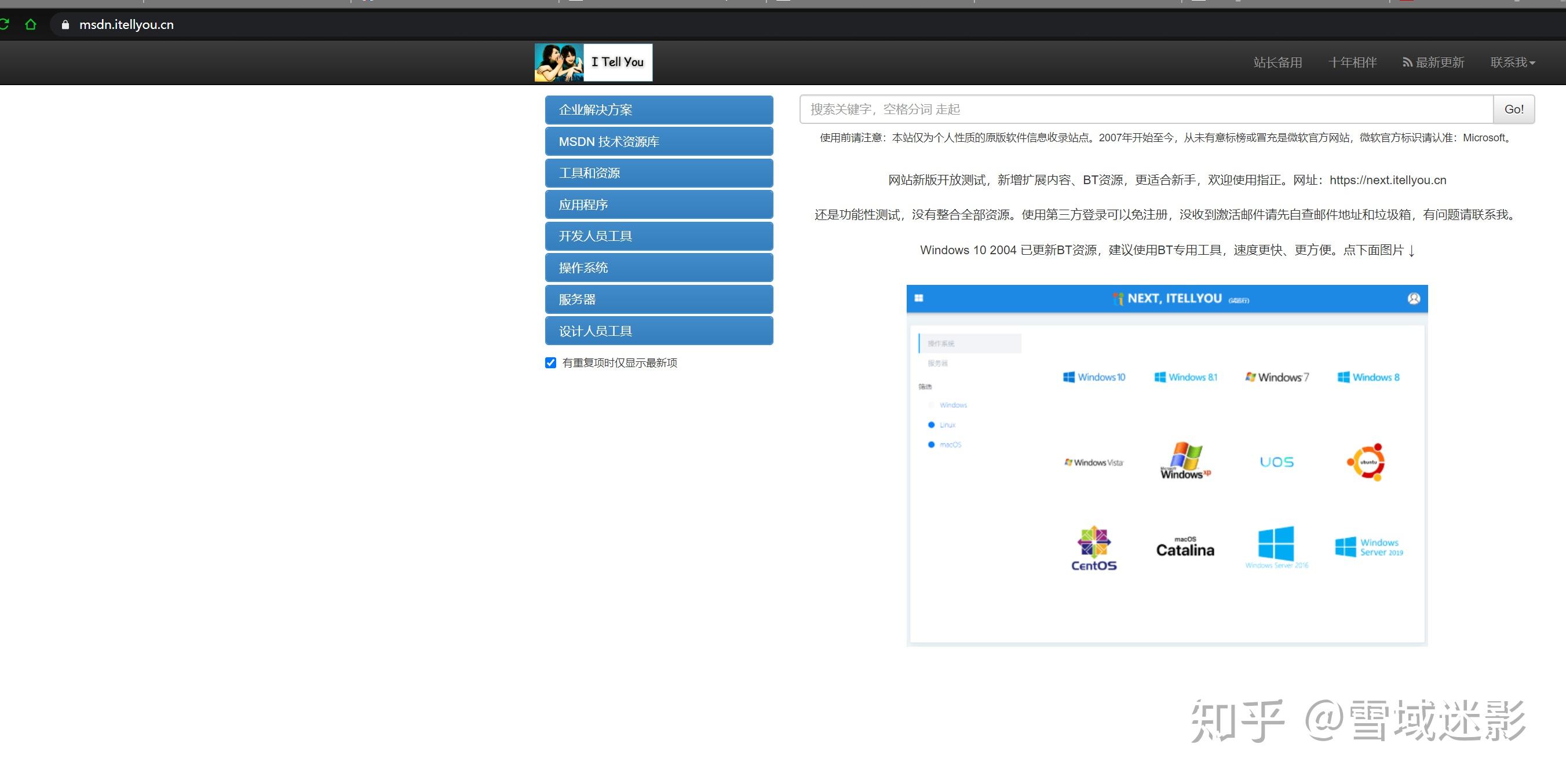
Task: Open the 十年相伴 menu item
Action: pos(1352,61)
